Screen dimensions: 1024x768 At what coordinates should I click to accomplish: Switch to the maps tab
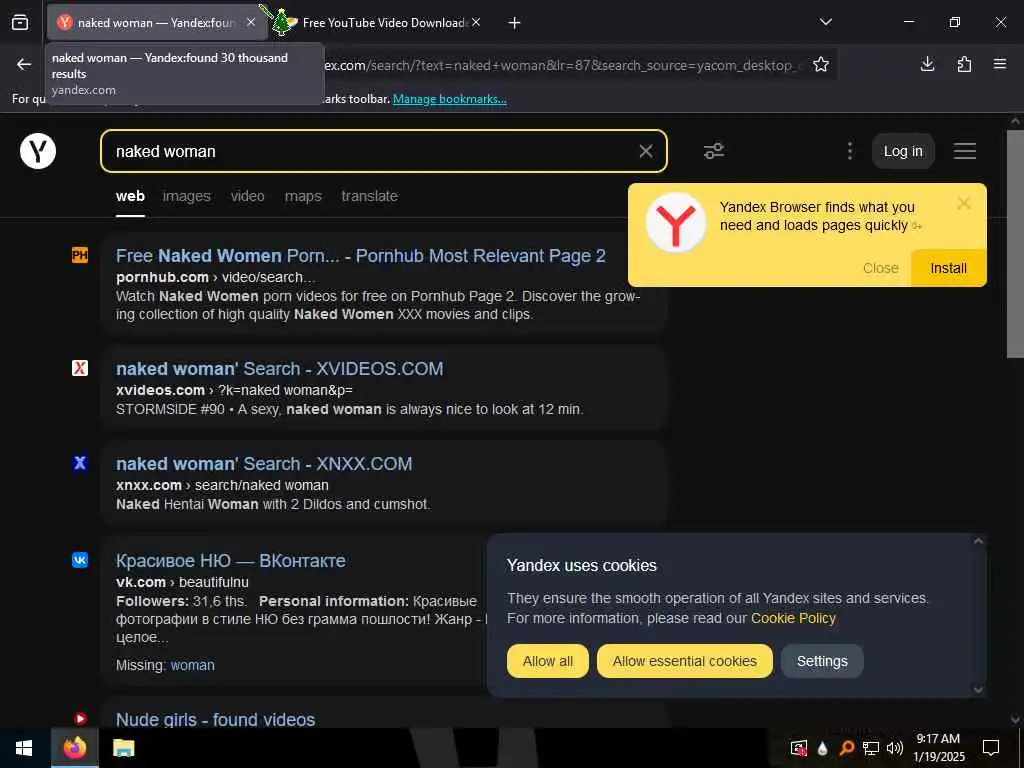[303, 196]
